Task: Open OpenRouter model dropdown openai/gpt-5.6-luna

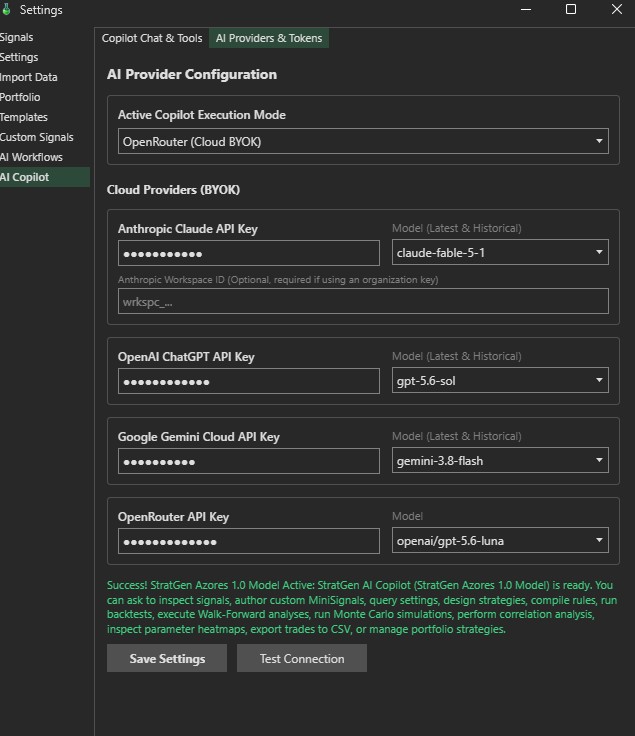Action: pos(500,540)
